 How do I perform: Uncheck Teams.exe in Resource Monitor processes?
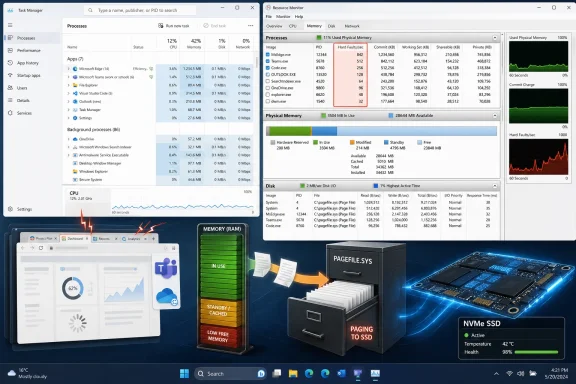coord(268,61)
